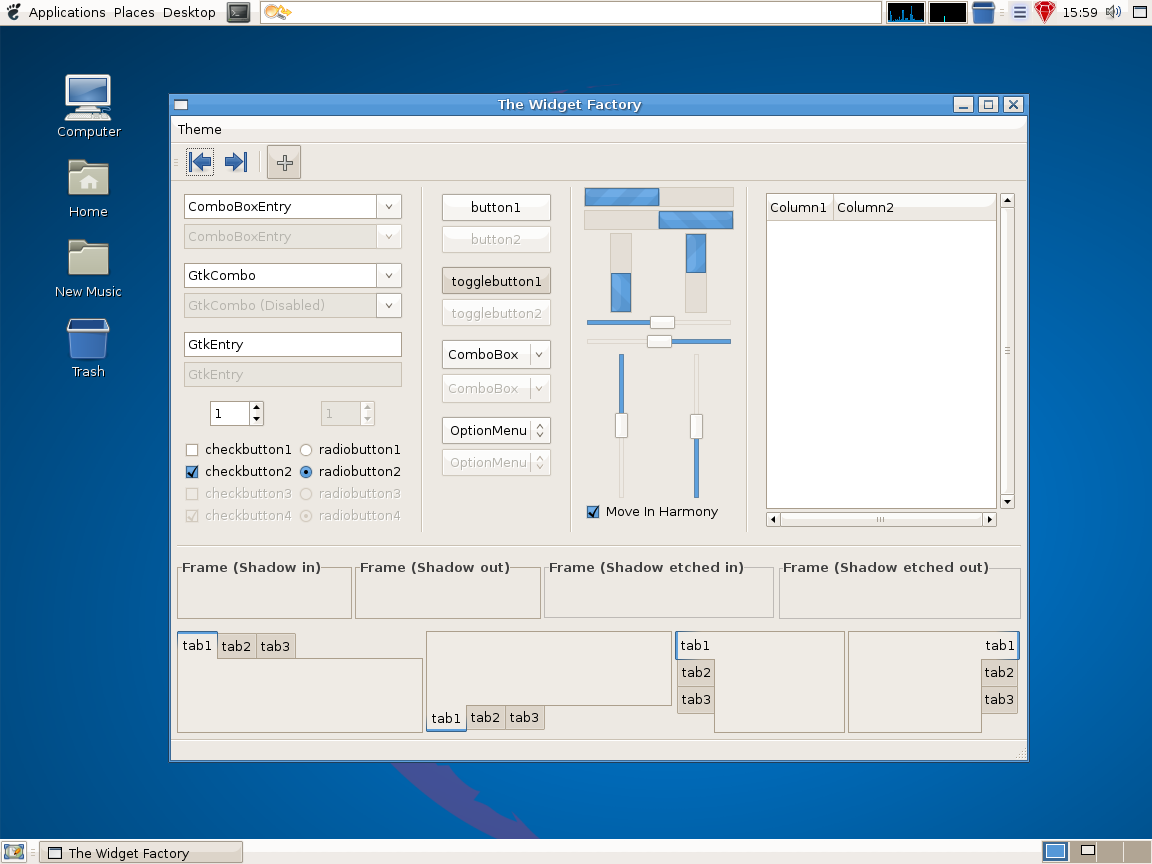Open the Computer desktop icon
The height and width of the screenshot is (864, 1152).
tap(88, 107)
